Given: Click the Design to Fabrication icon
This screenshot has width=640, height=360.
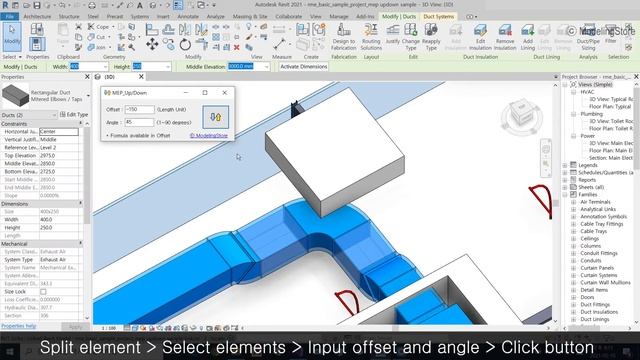Looking at the screenshot, I should (343, 37).
